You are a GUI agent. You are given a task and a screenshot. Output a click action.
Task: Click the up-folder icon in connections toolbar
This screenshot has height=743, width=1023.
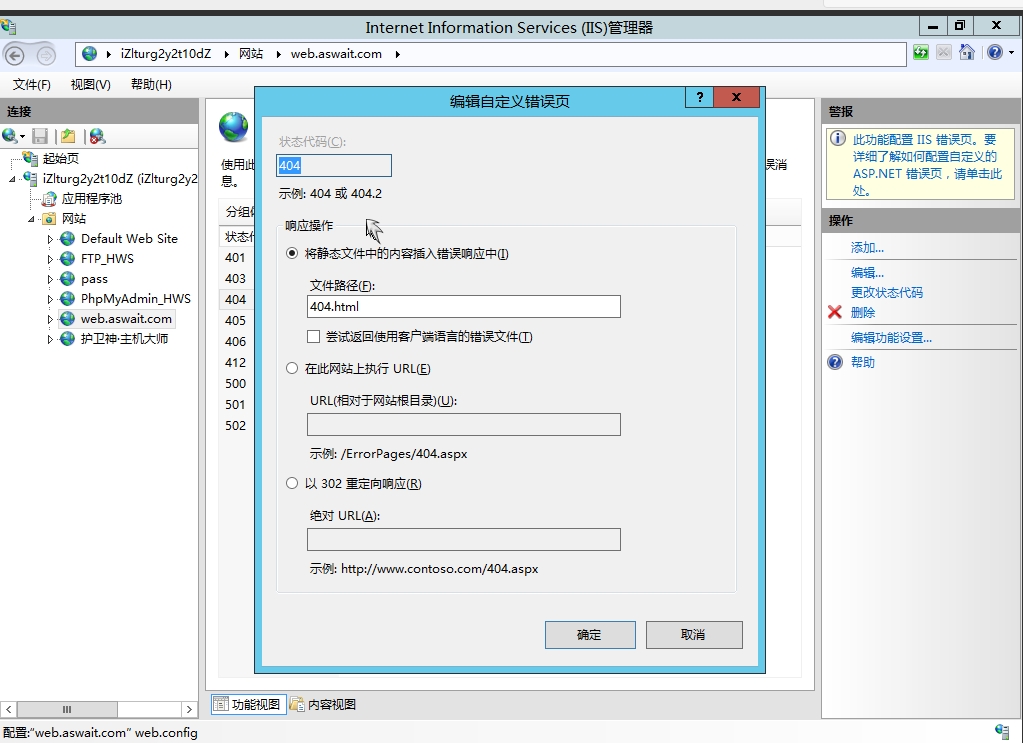point(68,136)
